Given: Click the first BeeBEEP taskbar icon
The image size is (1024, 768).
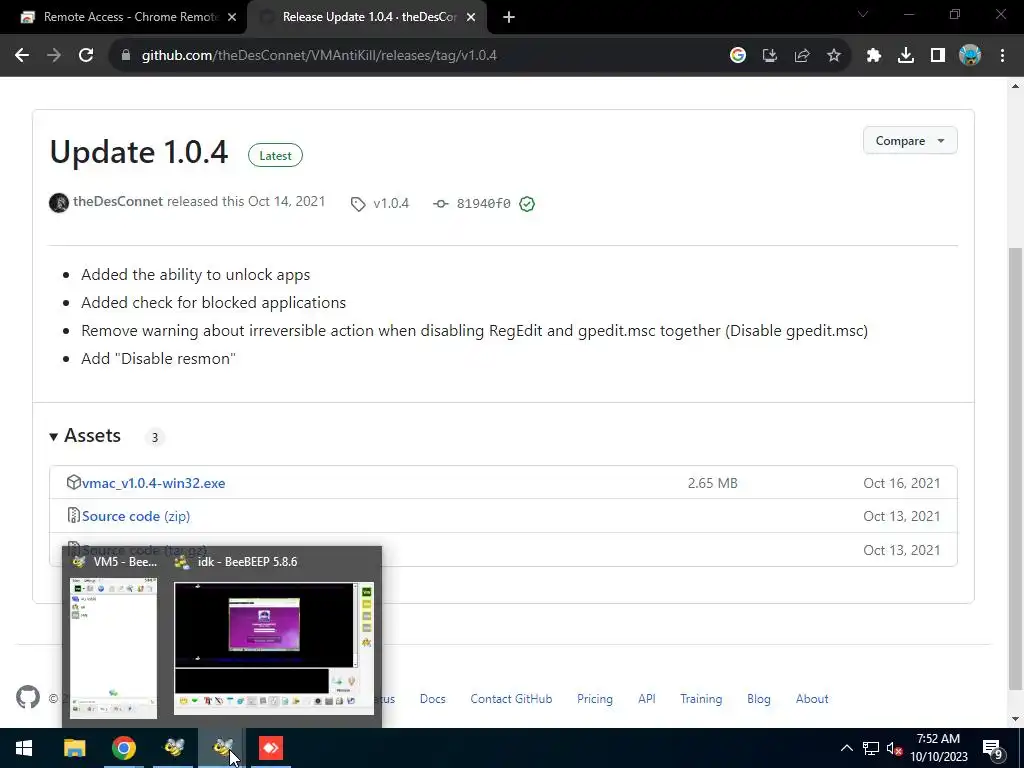Looking at the screenshot, I should point(173,748).
